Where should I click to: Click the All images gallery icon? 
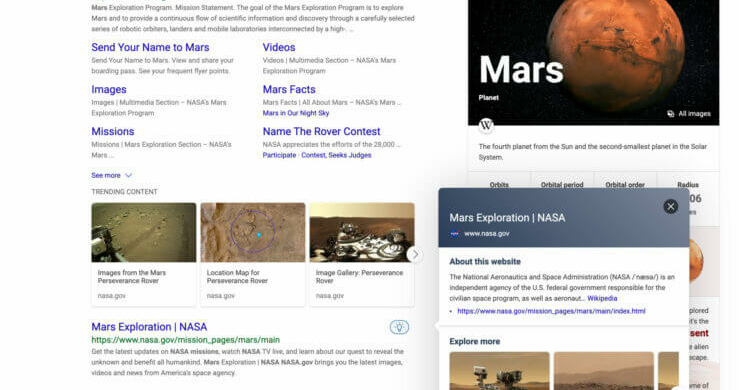click(x=670, y=114)
